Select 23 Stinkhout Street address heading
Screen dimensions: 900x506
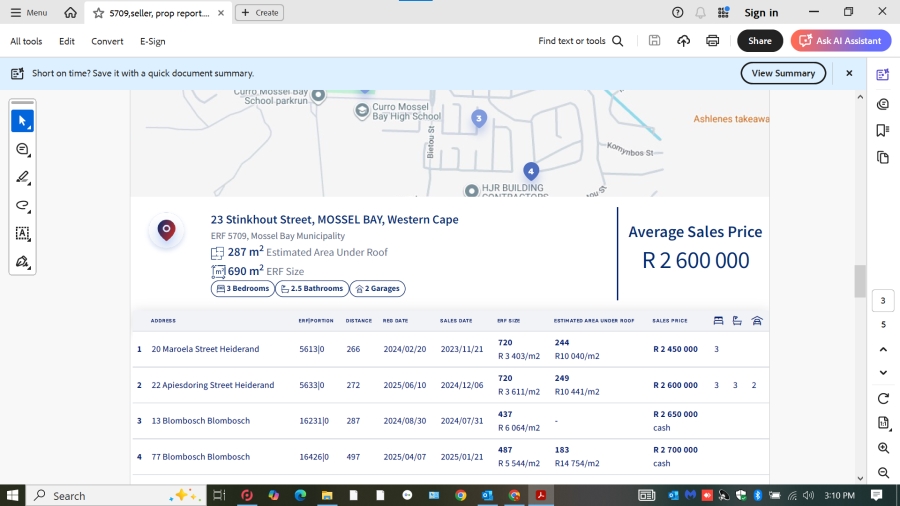coord(334,220)
